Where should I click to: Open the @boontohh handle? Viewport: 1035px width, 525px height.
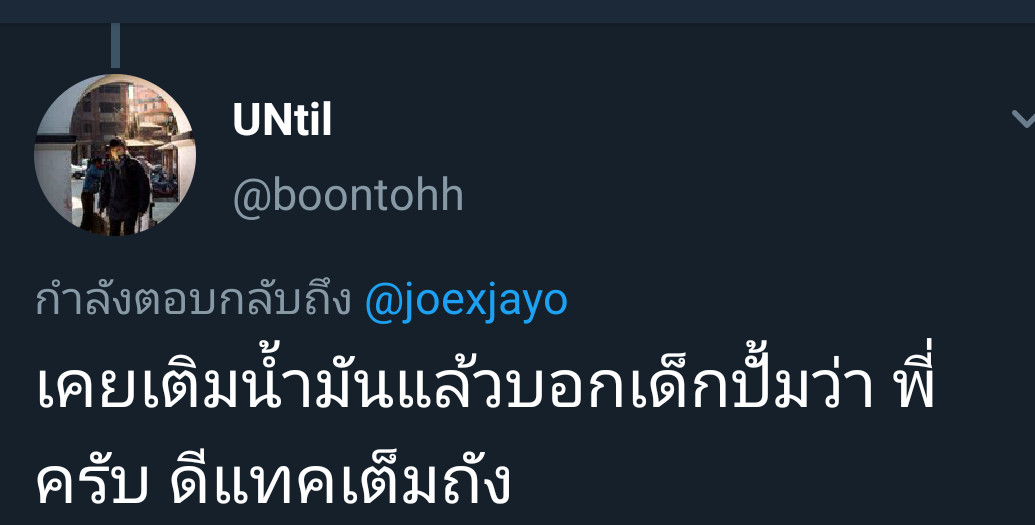(348, 196)
